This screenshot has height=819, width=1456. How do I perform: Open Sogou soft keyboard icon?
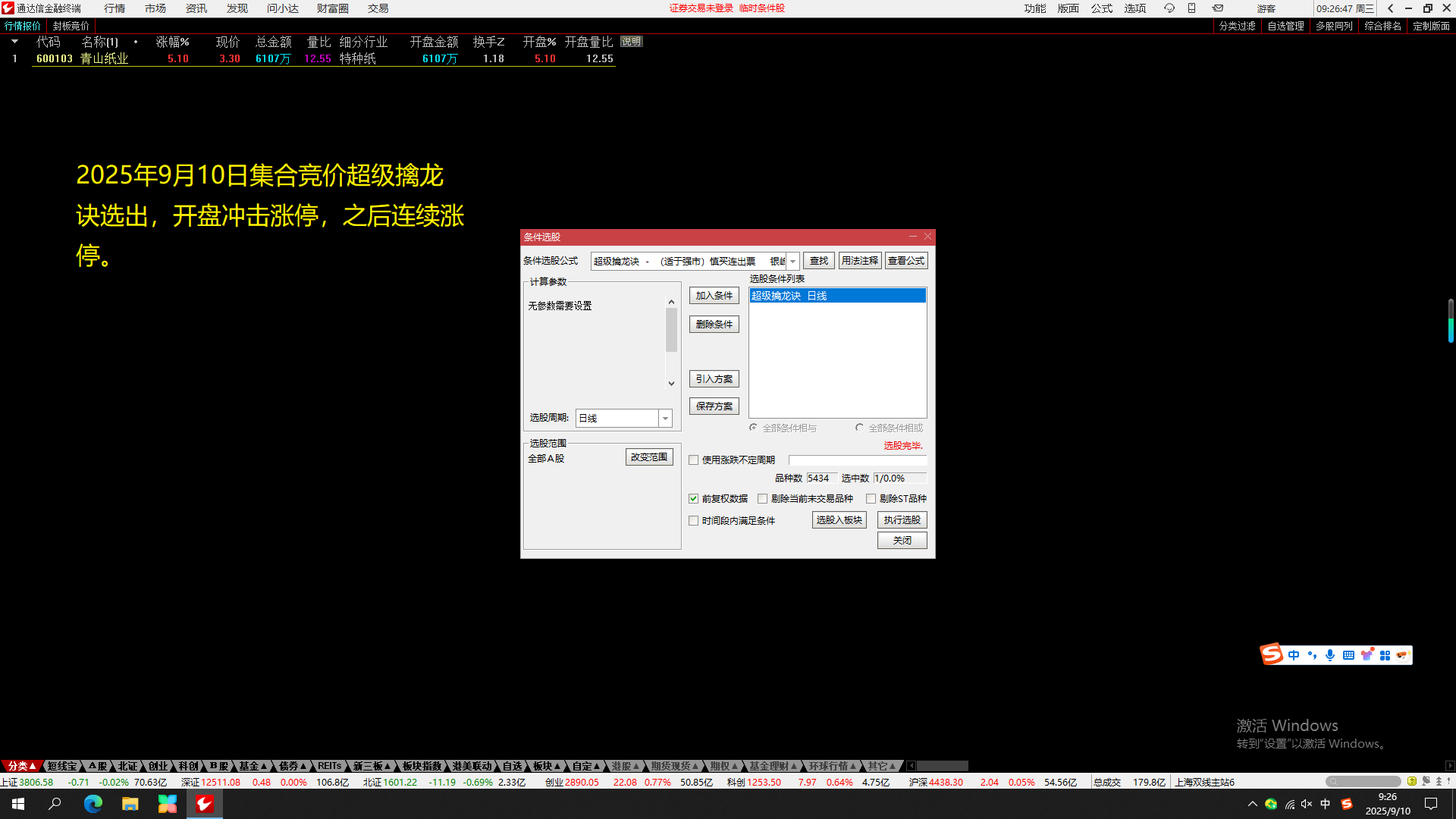[1348, 655]
